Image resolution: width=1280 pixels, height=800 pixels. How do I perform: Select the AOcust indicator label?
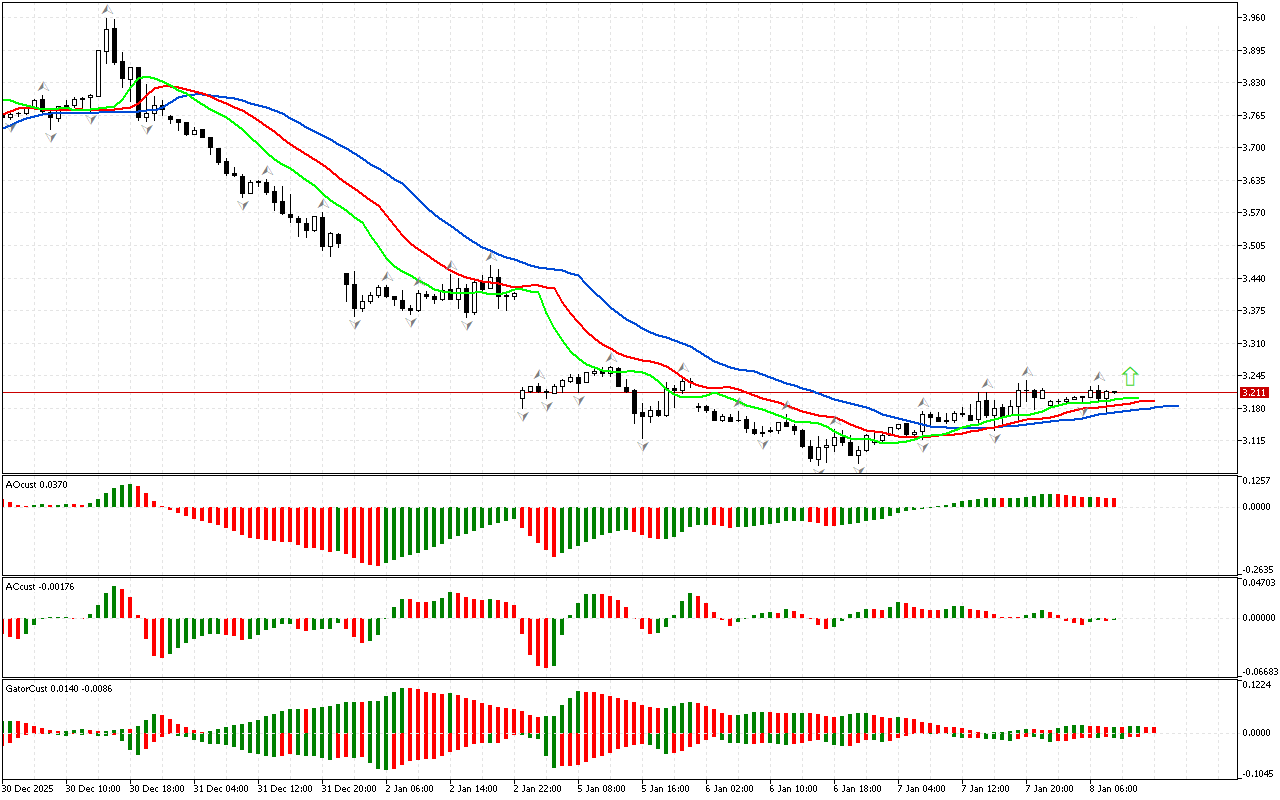tap(36, 484)
